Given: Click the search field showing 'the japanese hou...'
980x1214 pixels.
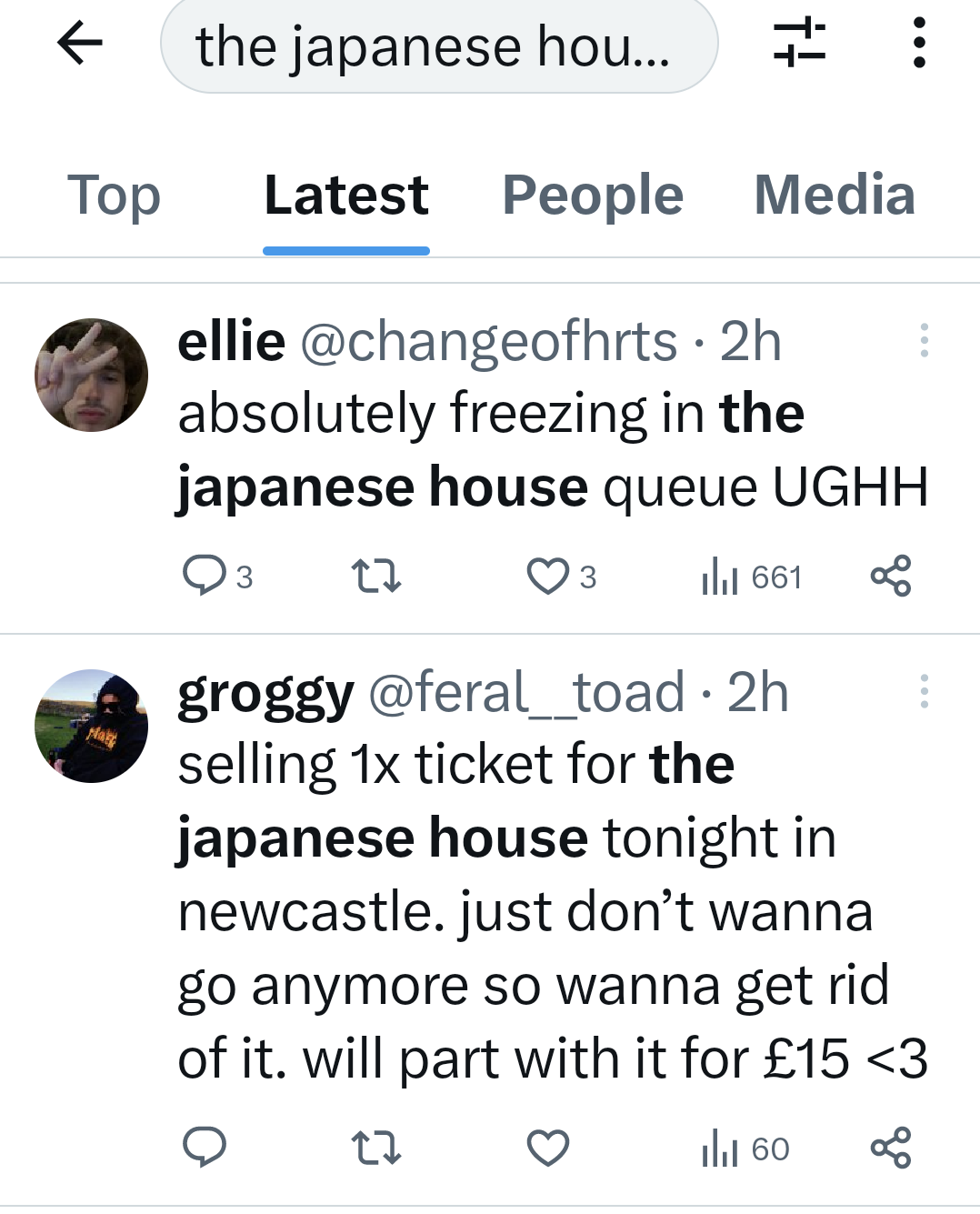Looking at the screenshot, I should pyautogui.click(x=438, y=46).
